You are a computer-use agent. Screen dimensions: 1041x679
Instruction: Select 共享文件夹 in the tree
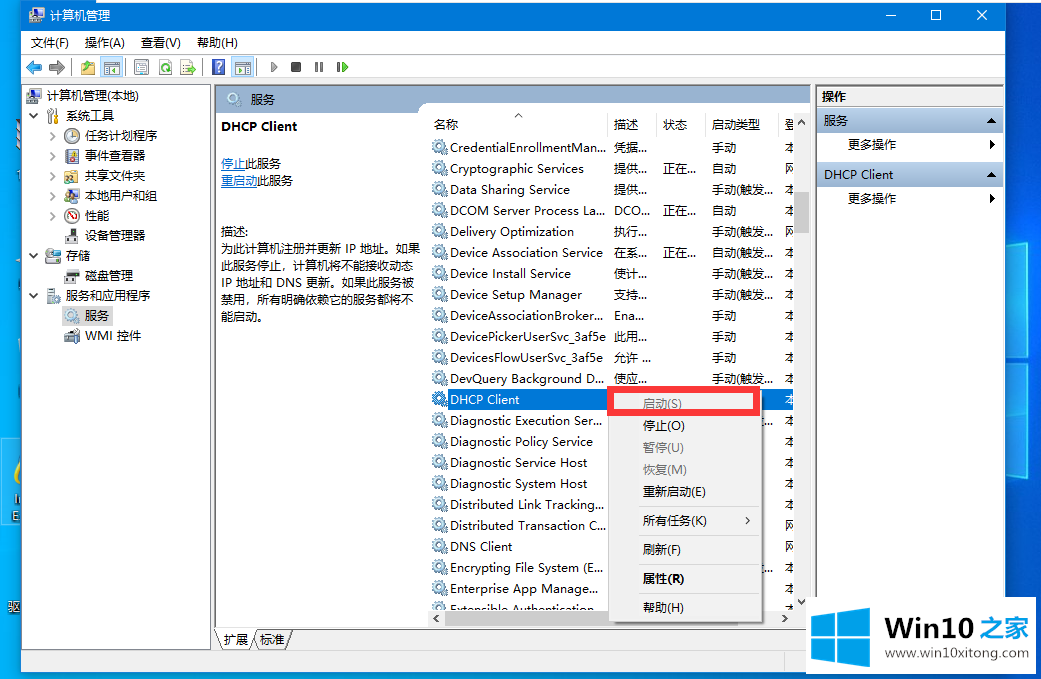point(115,176)
